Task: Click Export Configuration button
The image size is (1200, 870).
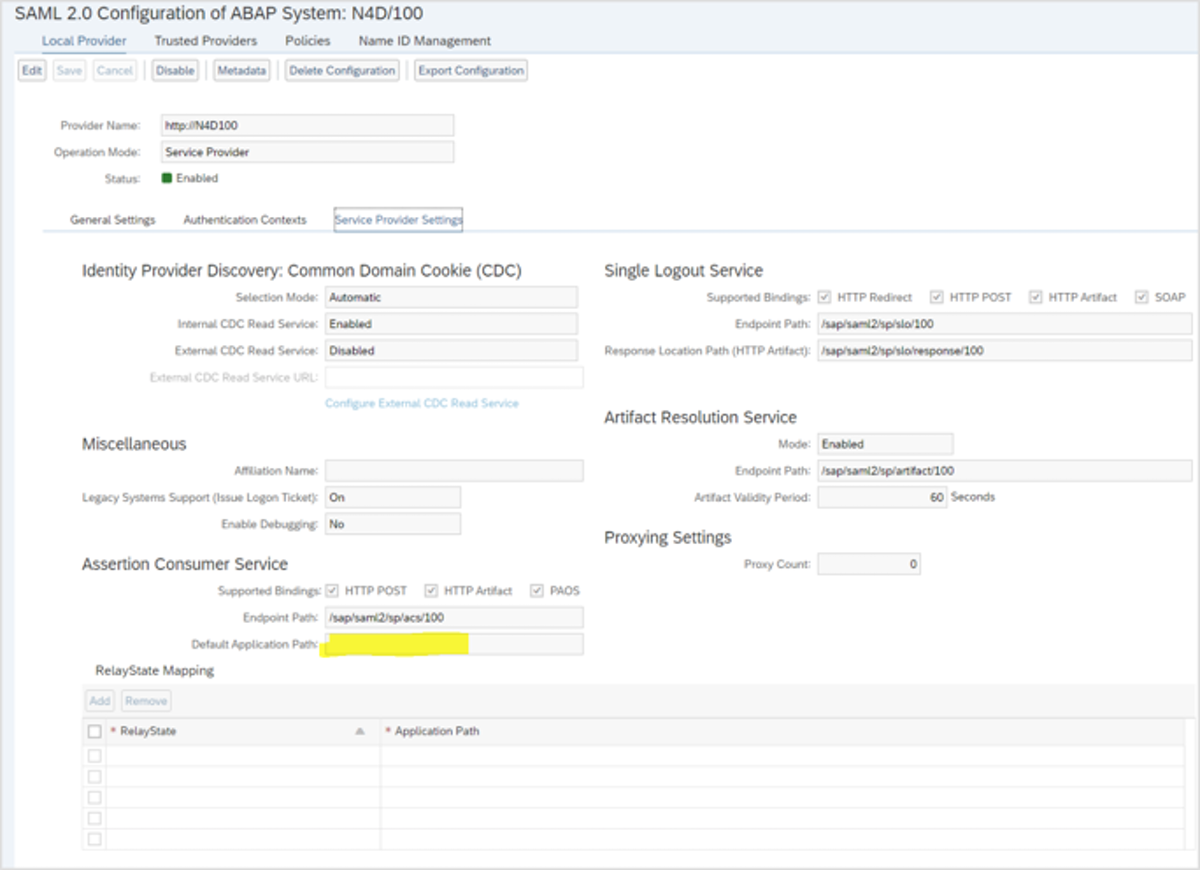Action: [470, 71]
